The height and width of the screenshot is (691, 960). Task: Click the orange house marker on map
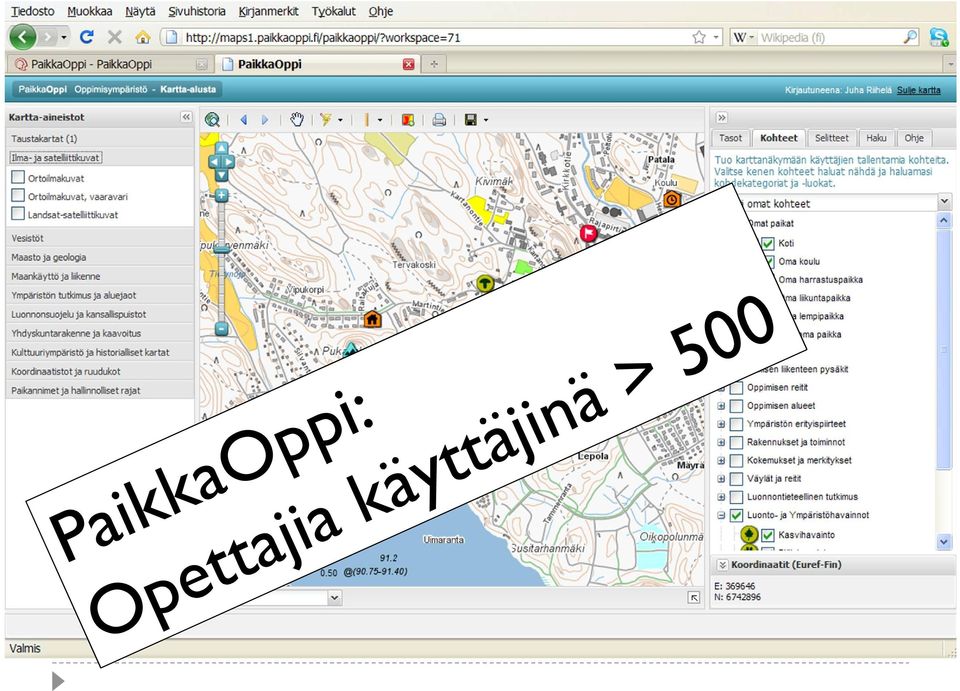[372, 319]
